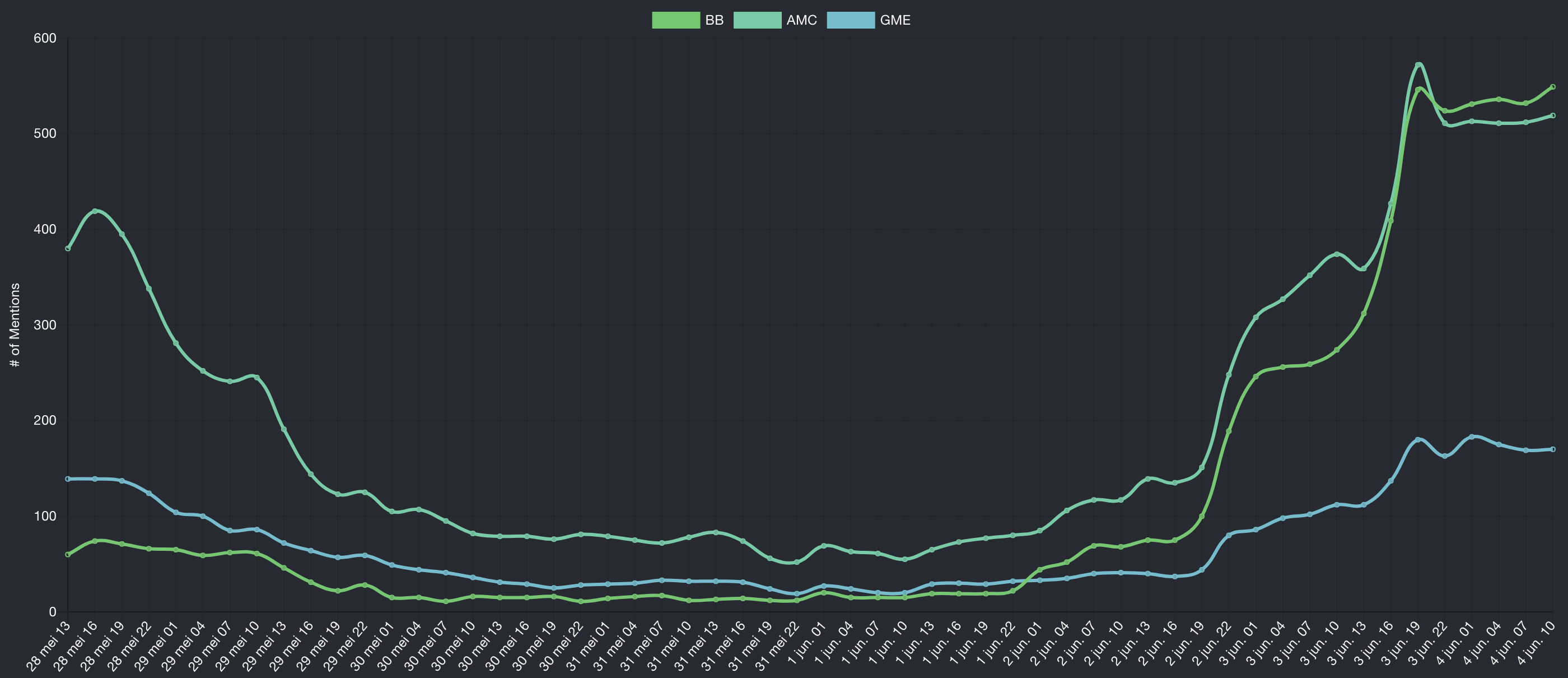The width and height of the screenshot is (1568, 678).
Task: Click the '# of Mentions' axis title
Action: pos(15,324)
